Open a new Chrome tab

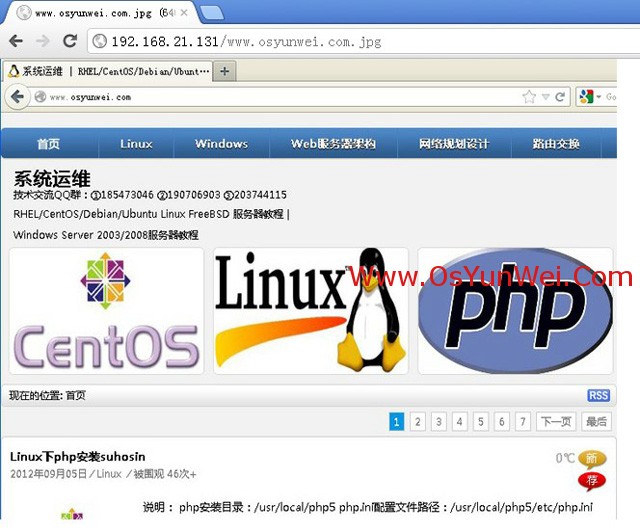click(x=212, y=13)
